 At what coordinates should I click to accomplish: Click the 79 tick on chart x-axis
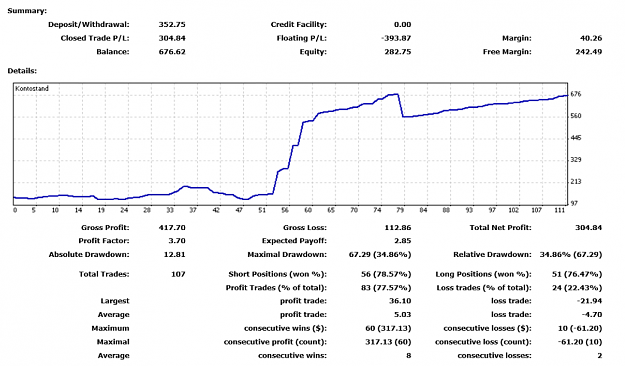[x=400, y=210]
